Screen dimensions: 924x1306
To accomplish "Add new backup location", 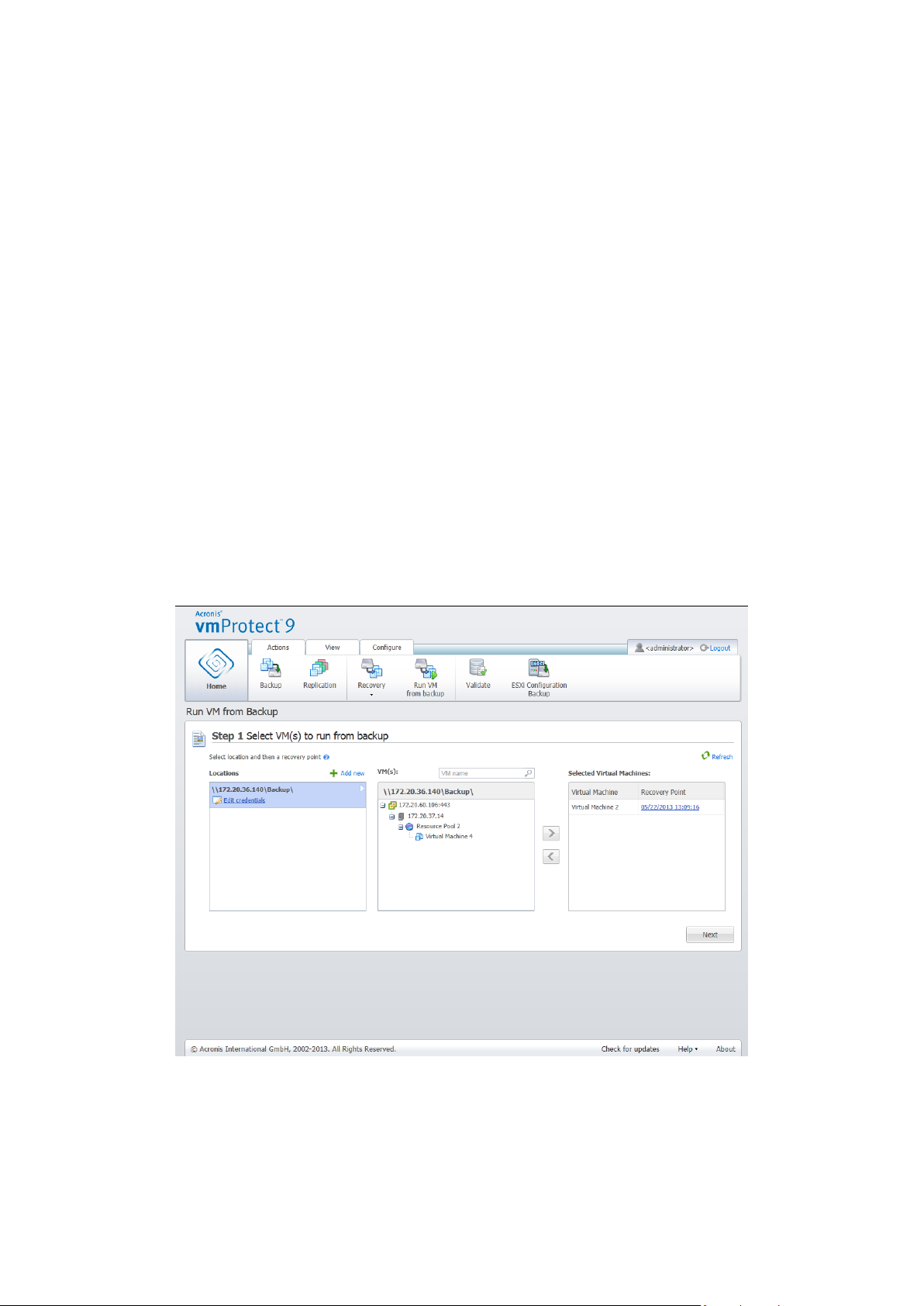I will point(347,773).
